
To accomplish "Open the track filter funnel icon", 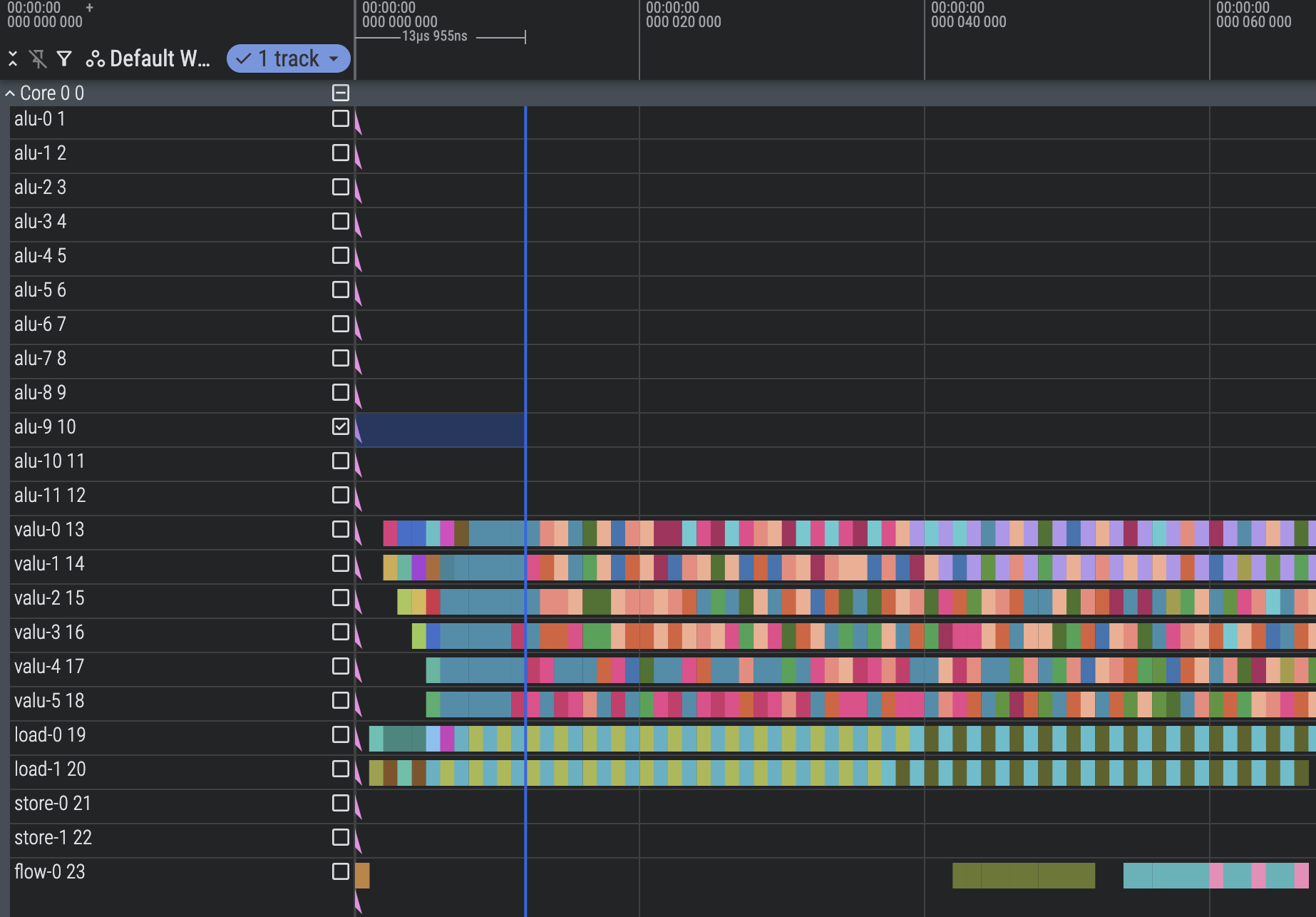I will pos(64,58).
